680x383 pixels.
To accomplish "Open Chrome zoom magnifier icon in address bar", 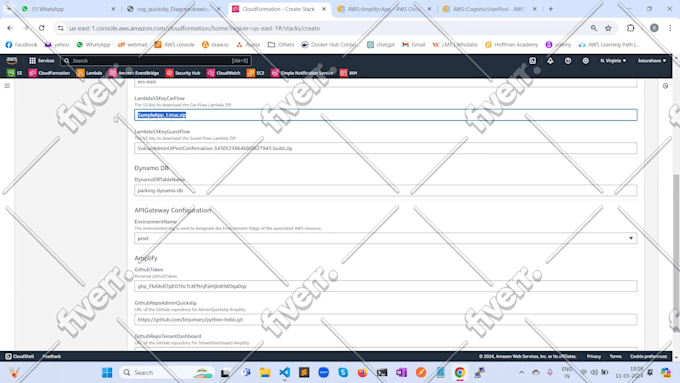I will coord(594,28).
